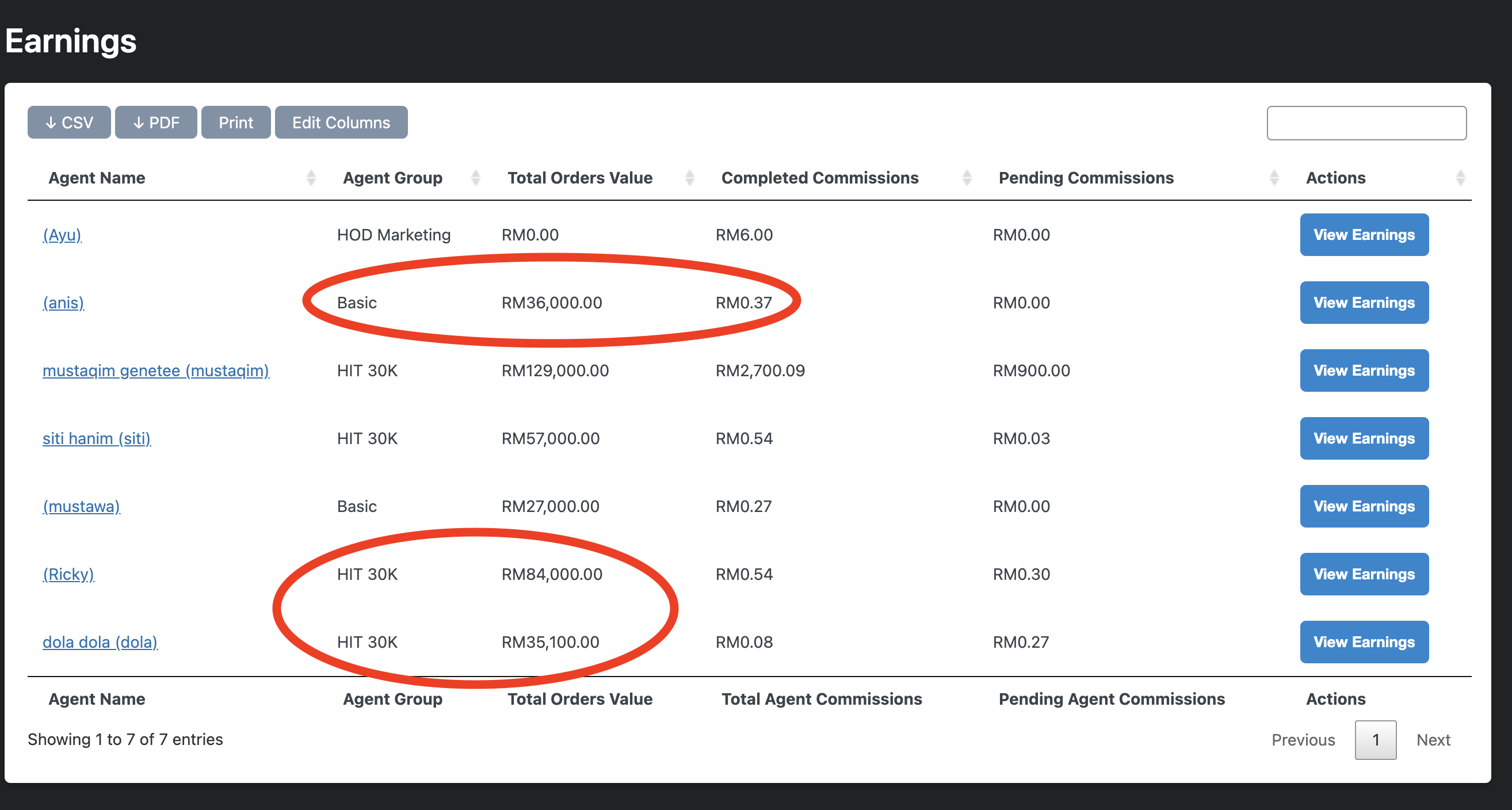This screenshot has height=810, width=1512.
Task: Open the (mustawa) agent link
Action: coord(82,507)
